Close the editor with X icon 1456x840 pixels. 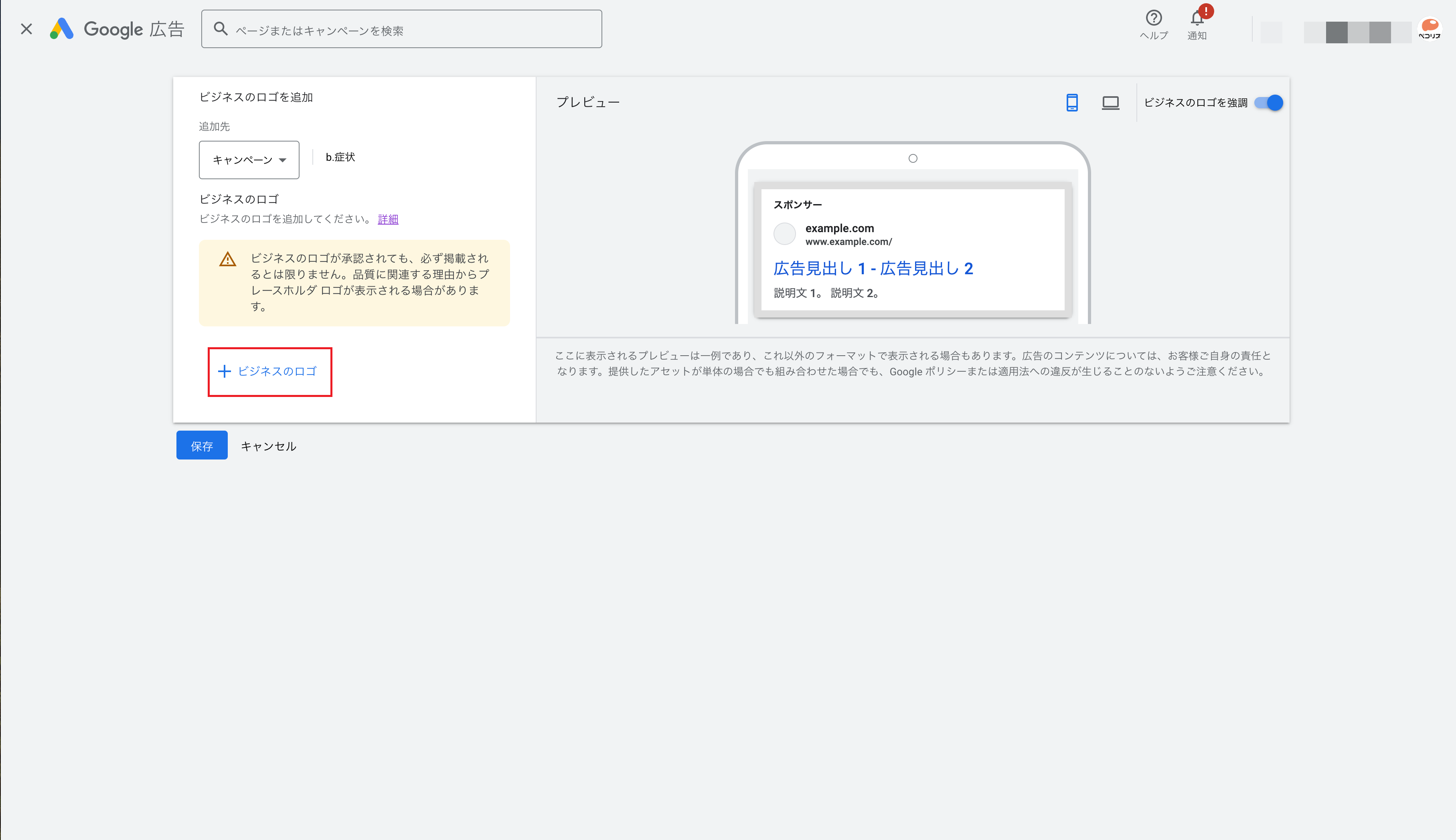tap(26, 29)
